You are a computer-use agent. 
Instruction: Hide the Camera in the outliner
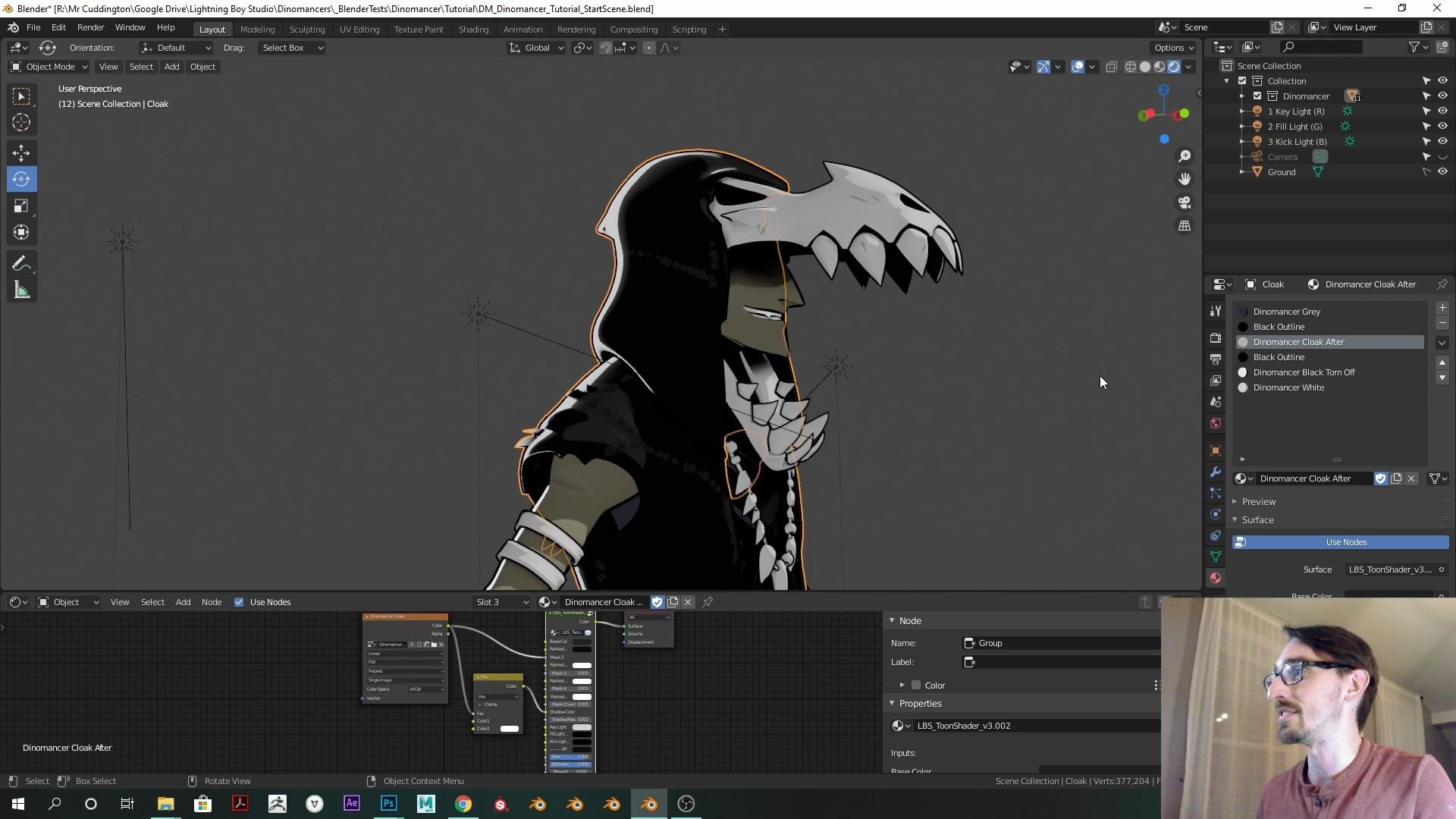1442,156
